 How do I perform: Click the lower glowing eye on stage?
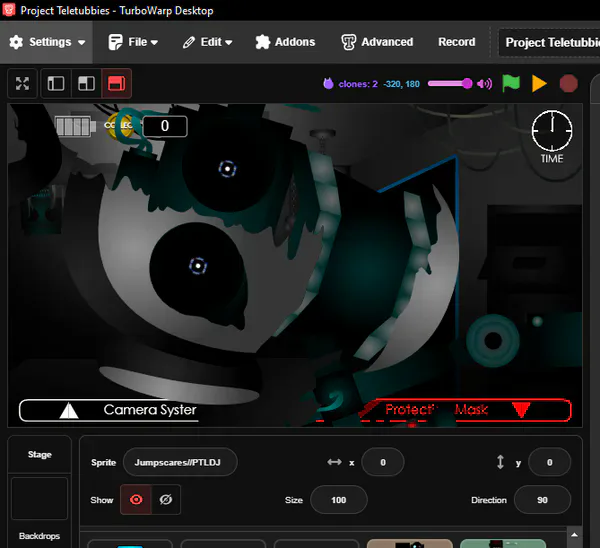click(198, 265)
